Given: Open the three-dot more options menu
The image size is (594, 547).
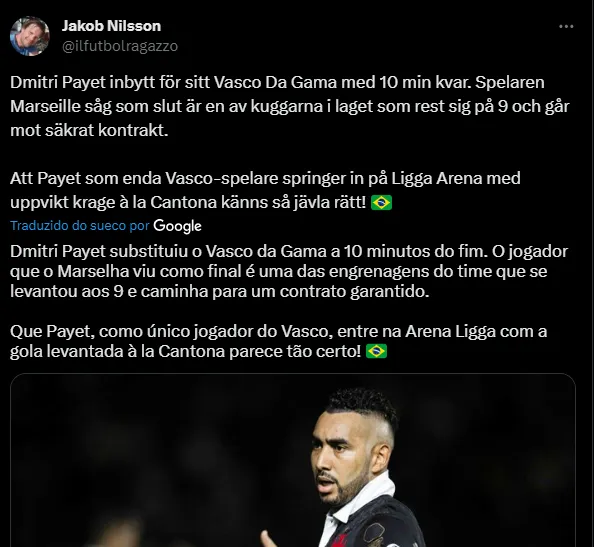Looking at the screenshot, I should pos(566,27).
